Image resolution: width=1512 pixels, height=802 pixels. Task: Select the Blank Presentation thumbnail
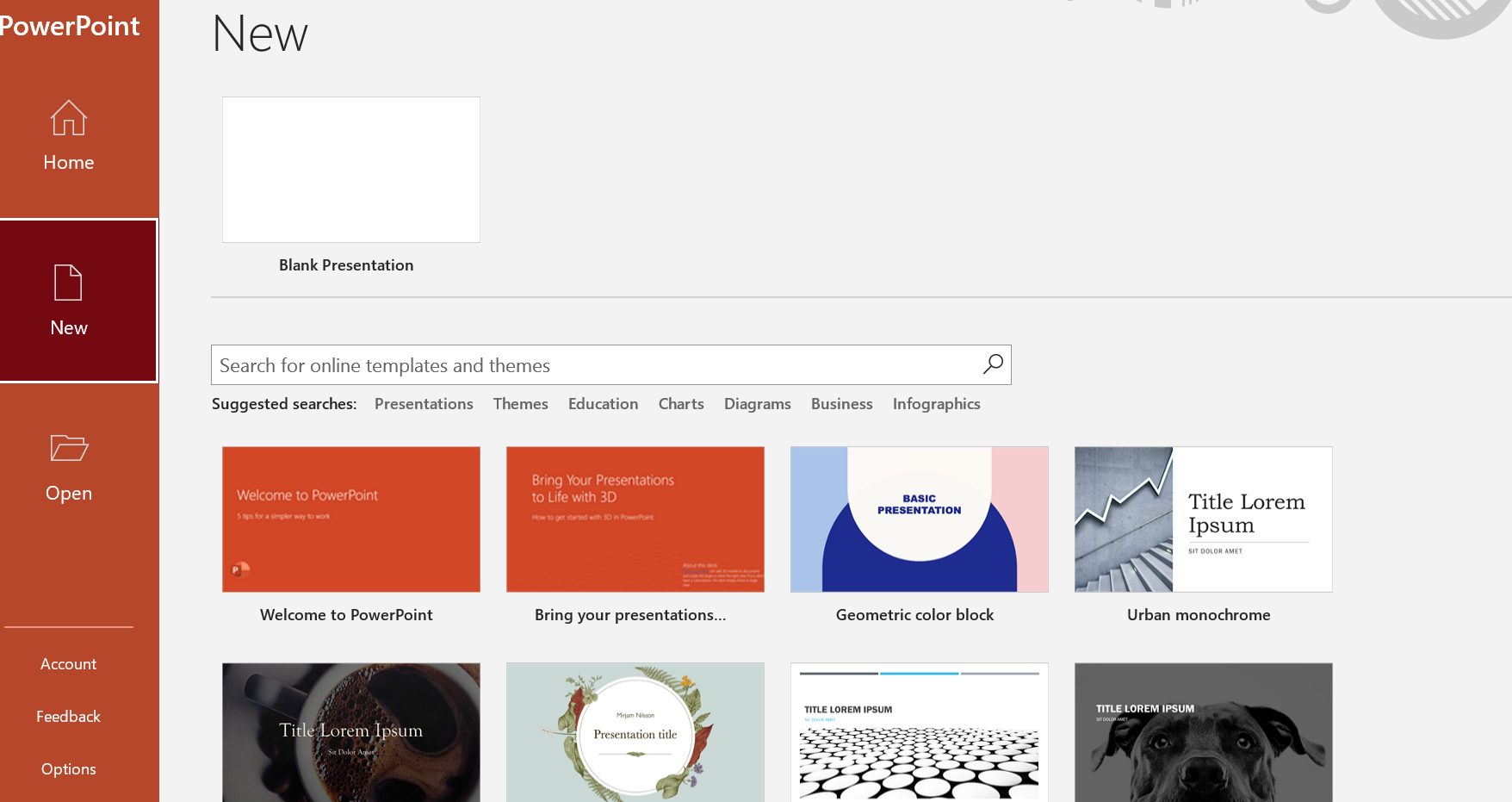click(x=351, y=170)
